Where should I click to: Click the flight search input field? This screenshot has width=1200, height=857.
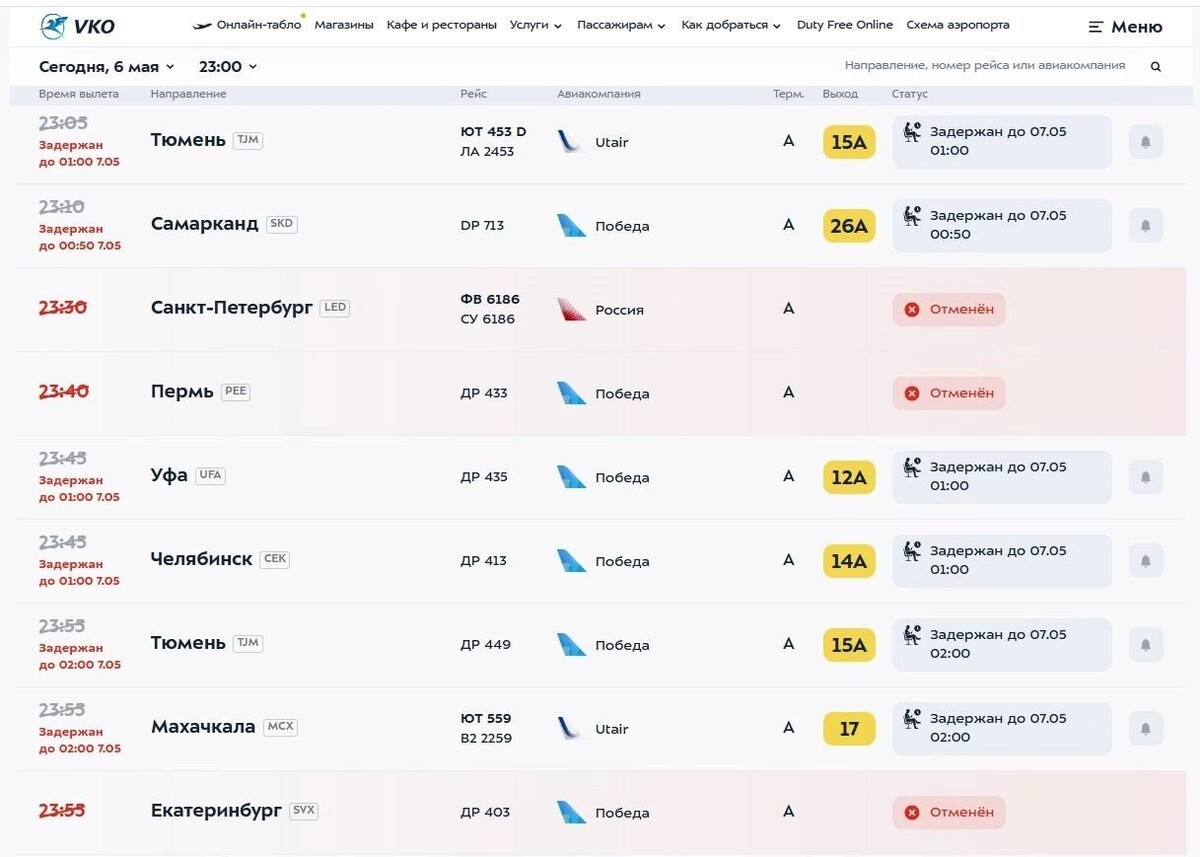985,66
